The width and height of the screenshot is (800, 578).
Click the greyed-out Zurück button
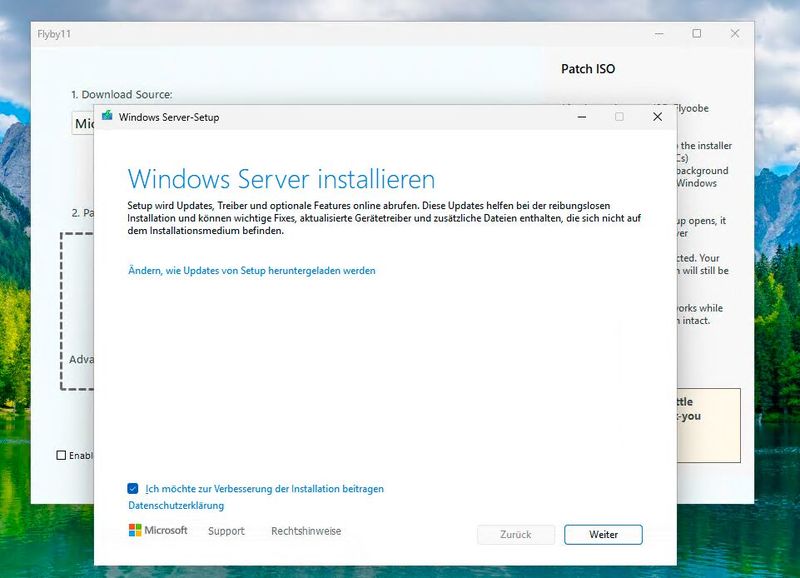point(516,535)
